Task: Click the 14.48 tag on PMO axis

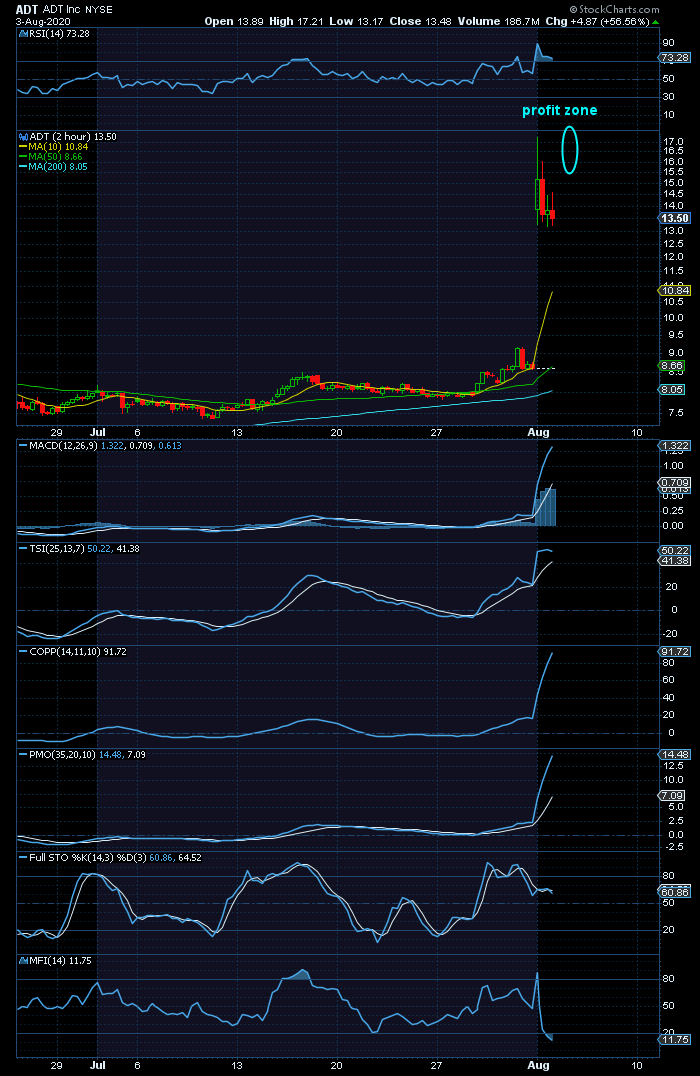Action: (675, 755)
